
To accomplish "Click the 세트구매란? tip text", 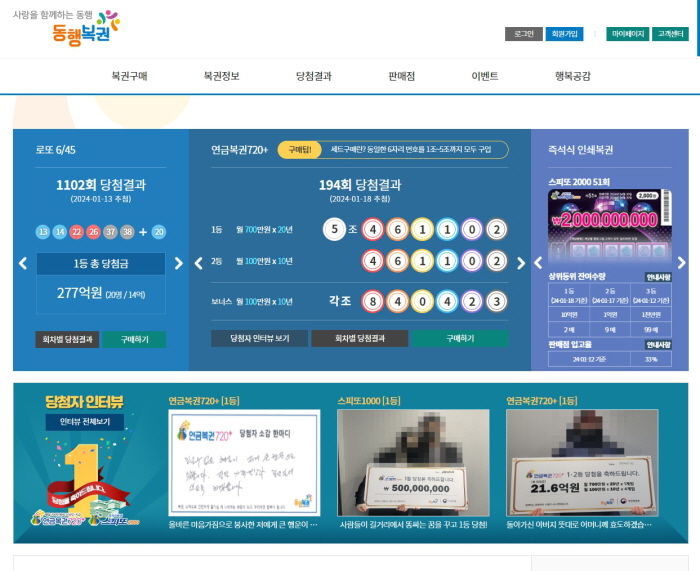I will [411, 150].
